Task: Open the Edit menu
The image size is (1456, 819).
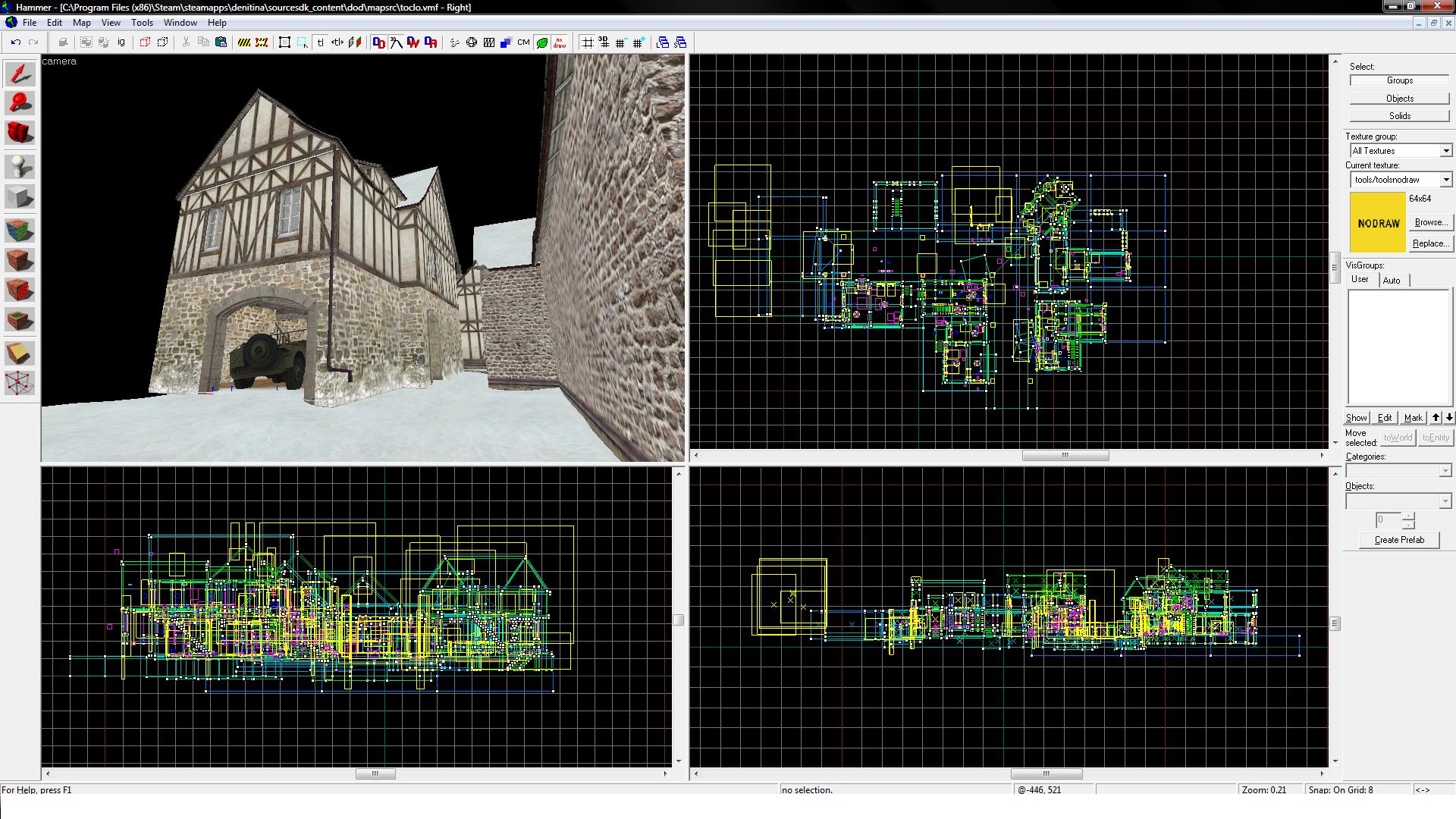Action: pyautogui.click(x=55, y=23)
